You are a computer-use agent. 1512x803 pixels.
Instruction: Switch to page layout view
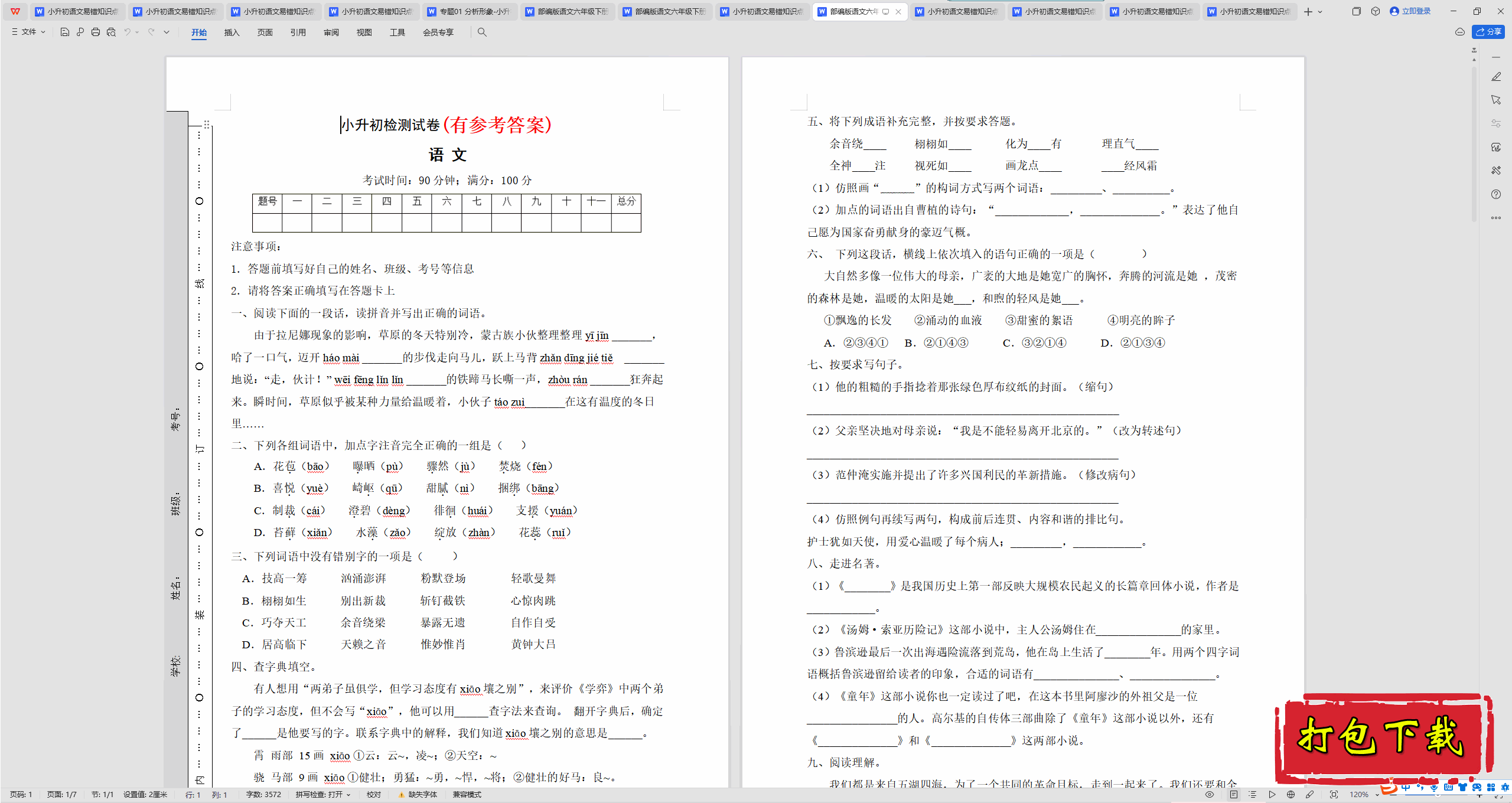1234,795
